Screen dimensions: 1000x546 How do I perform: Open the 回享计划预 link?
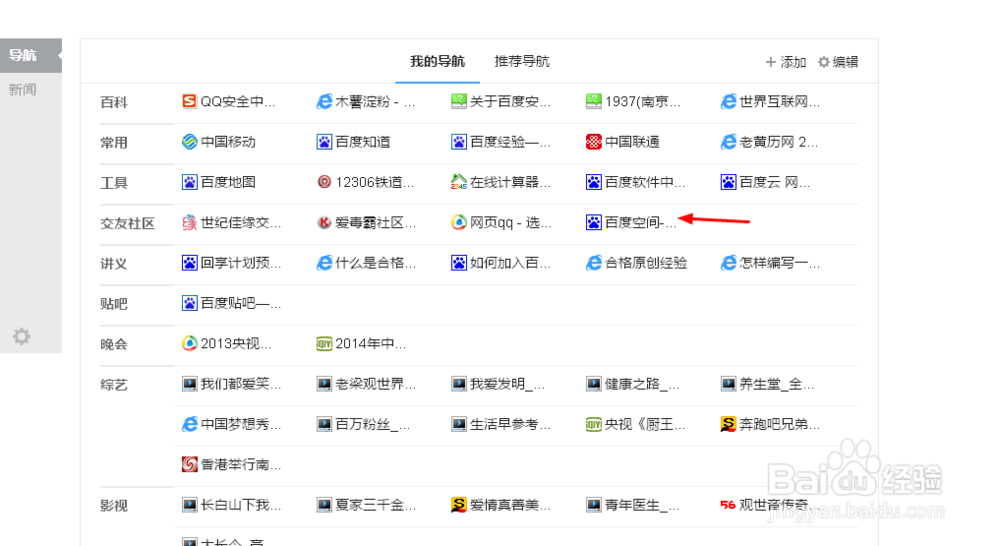point(240,263)
